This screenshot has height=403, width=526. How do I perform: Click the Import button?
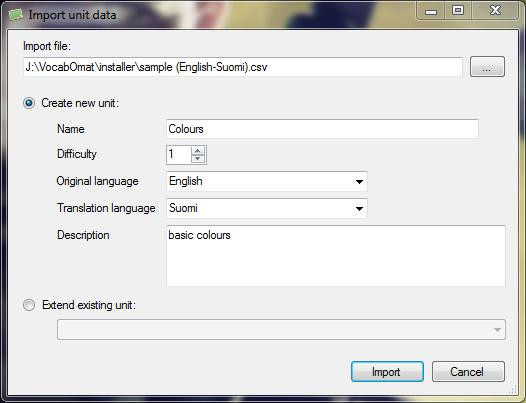pos(387,371)
